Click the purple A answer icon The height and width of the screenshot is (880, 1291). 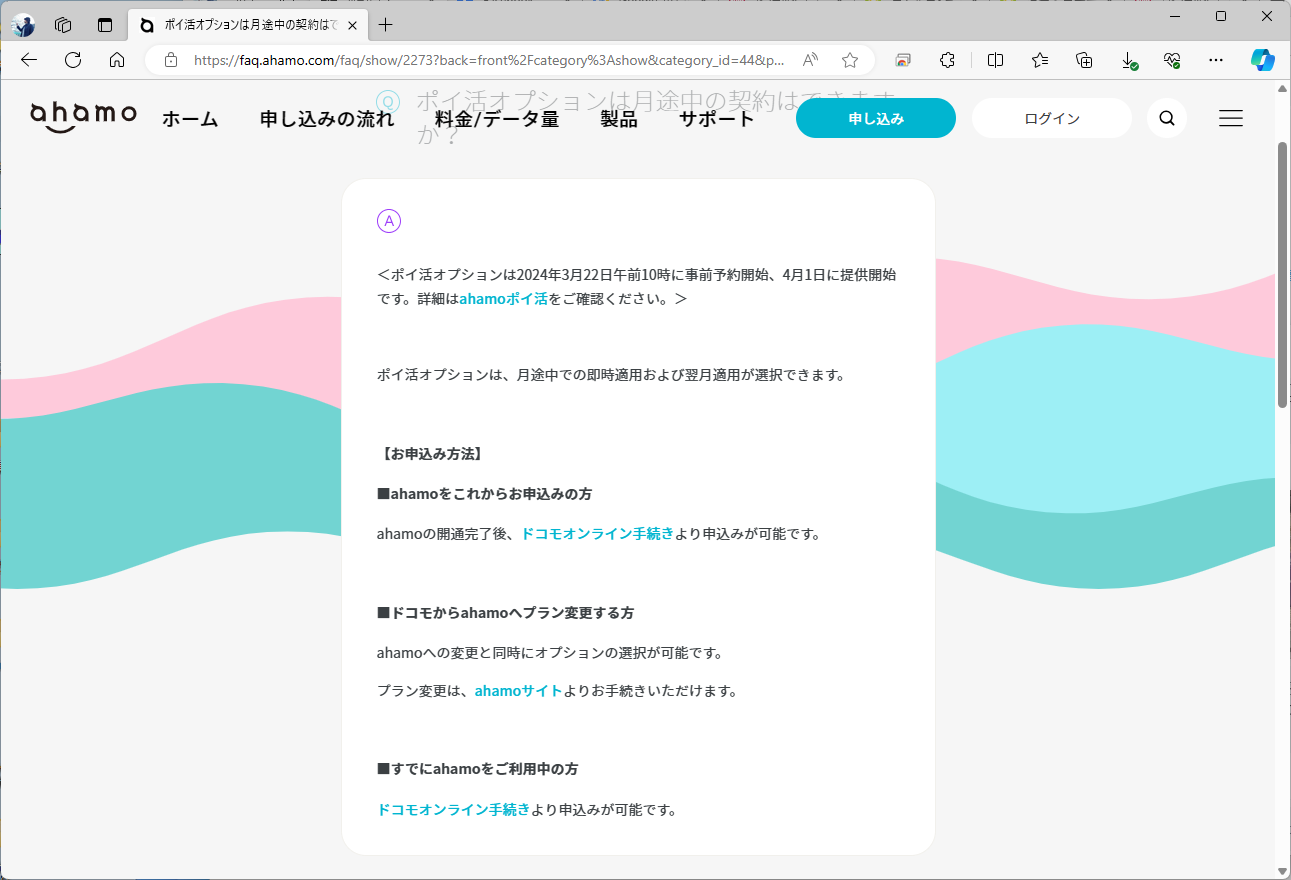[389, 221]
